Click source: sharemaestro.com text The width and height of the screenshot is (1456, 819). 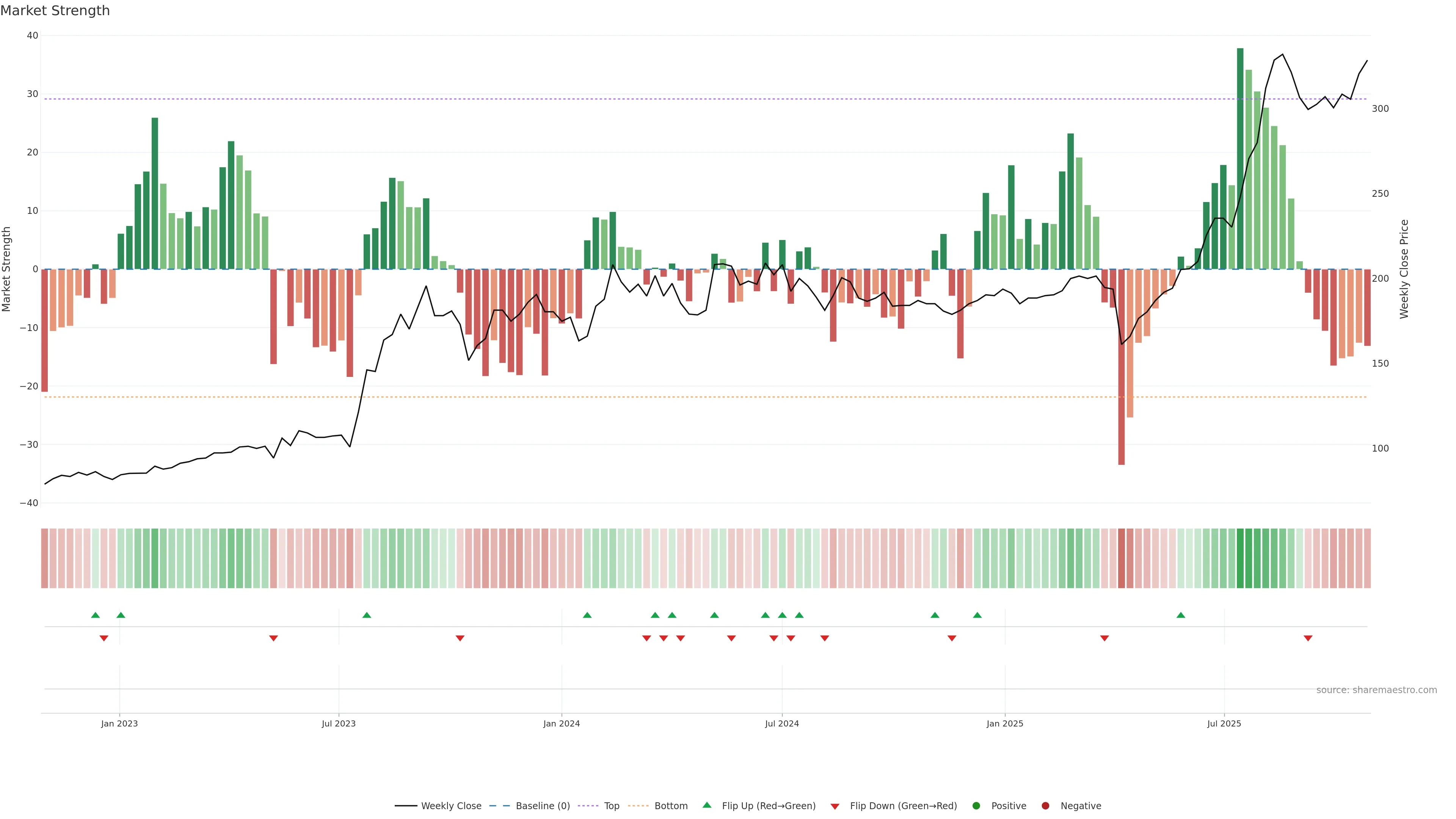point(1376,690)
